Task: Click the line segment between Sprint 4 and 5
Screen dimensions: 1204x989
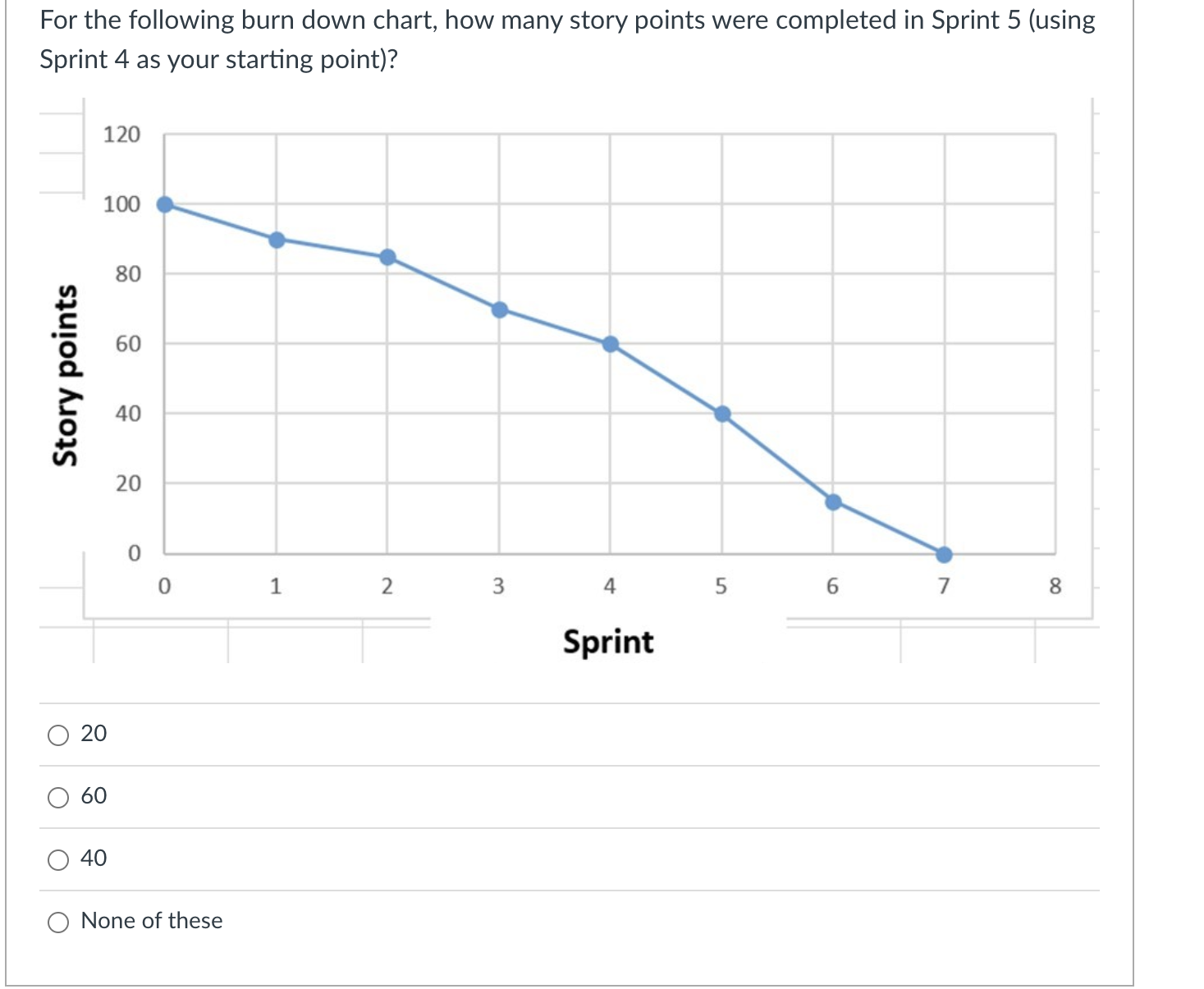Action: point(666,378)
